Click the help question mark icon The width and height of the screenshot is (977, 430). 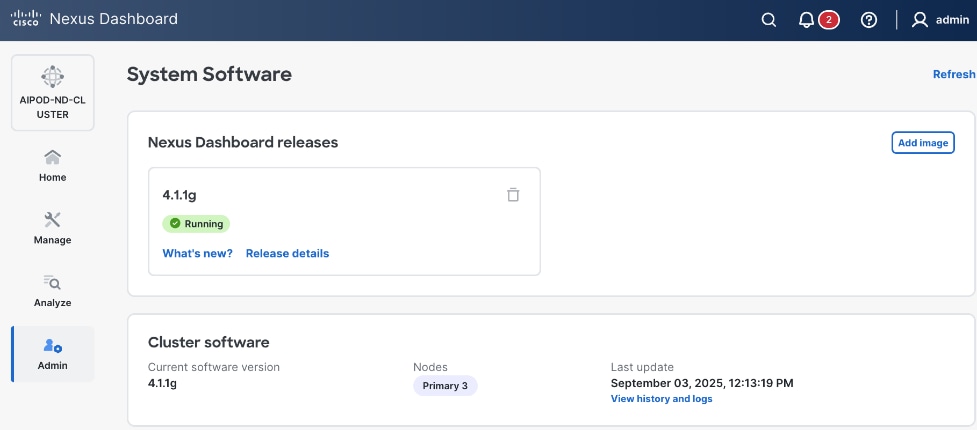click(869, 20)
